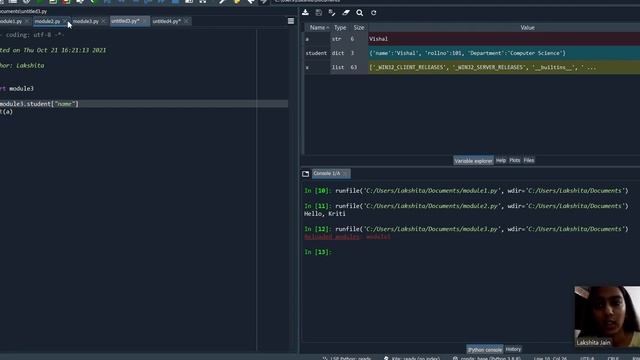Switch to module3.py tab

(85, 21)
